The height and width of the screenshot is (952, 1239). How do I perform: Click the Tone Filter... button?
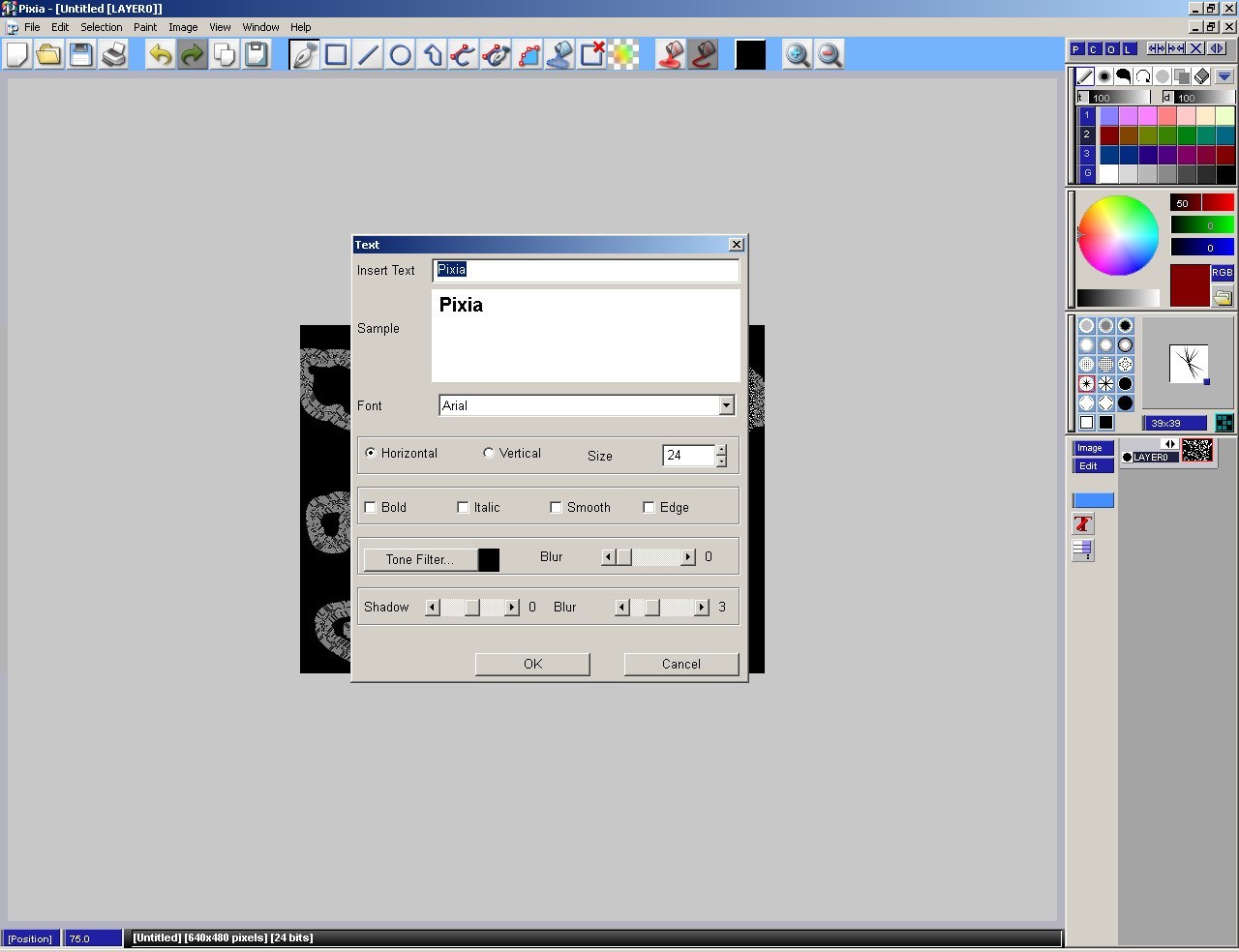click(420, 559)
